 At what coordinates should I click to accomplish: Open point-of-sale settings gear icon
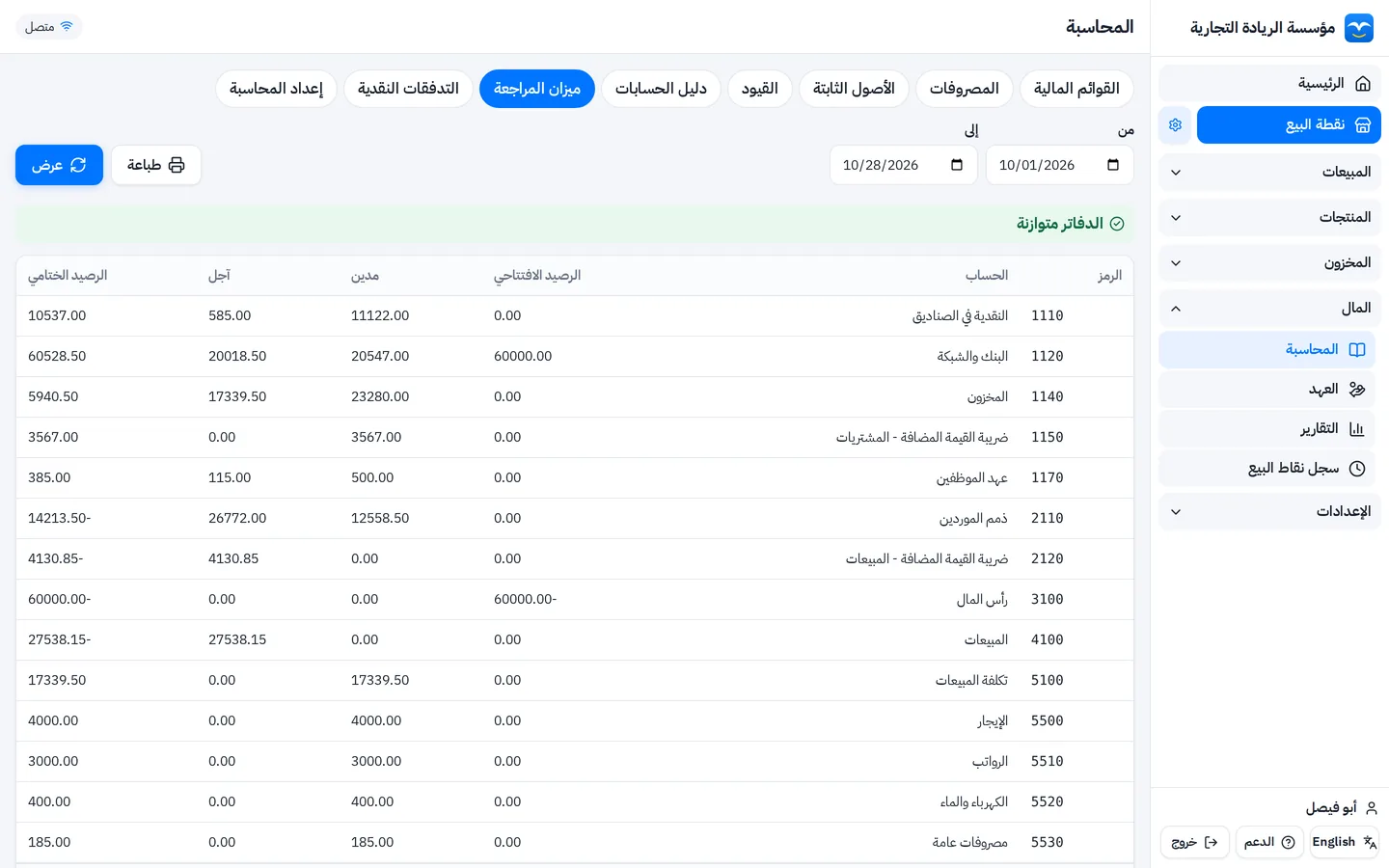pyautogui.click(x=1175, y=125)
